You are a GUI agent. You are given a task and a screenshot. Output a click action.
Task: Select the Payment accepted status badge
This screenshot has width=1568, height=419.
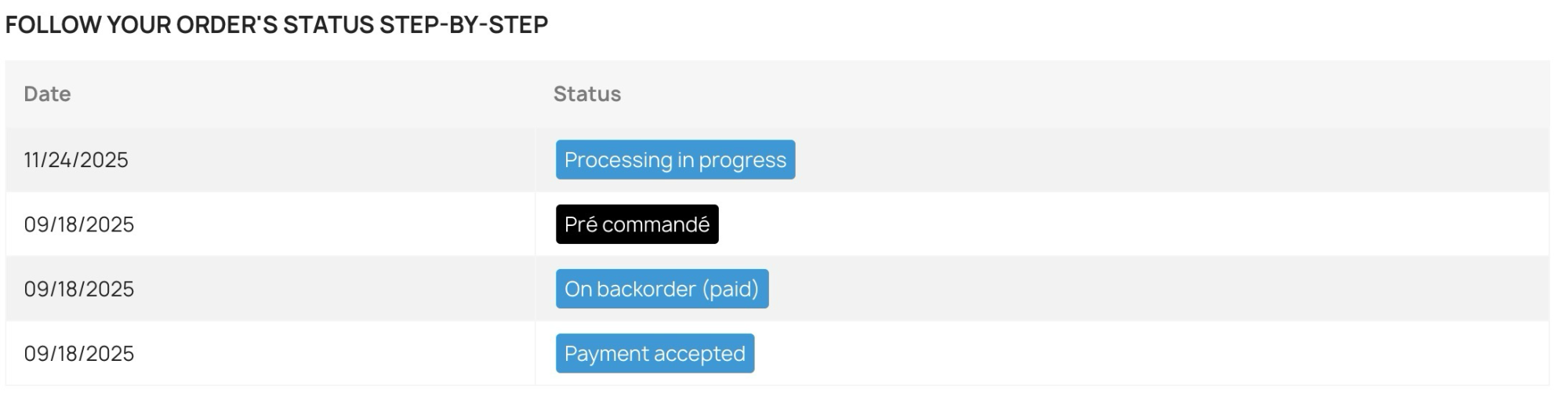point(655,353)
